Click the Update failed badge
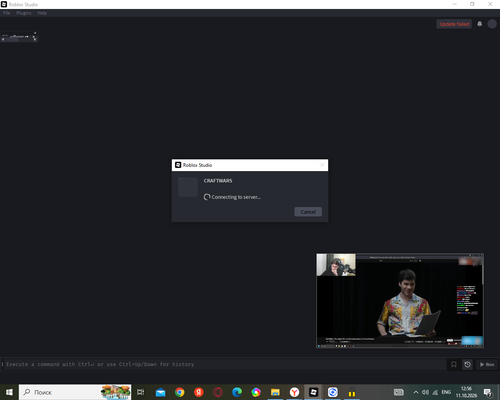This screenshot has width=500, height=400. coord(454,24)
